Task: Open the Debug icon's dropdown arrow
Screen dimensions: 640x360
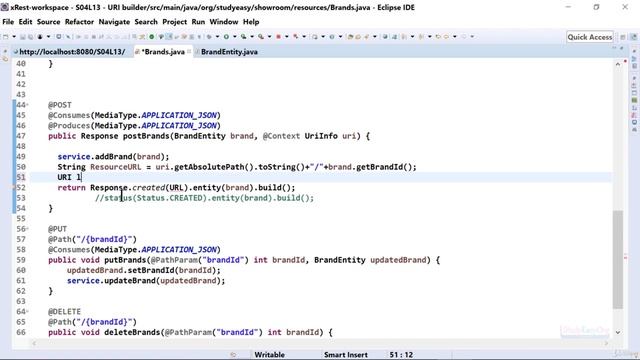Action: [x=217, y=37]
